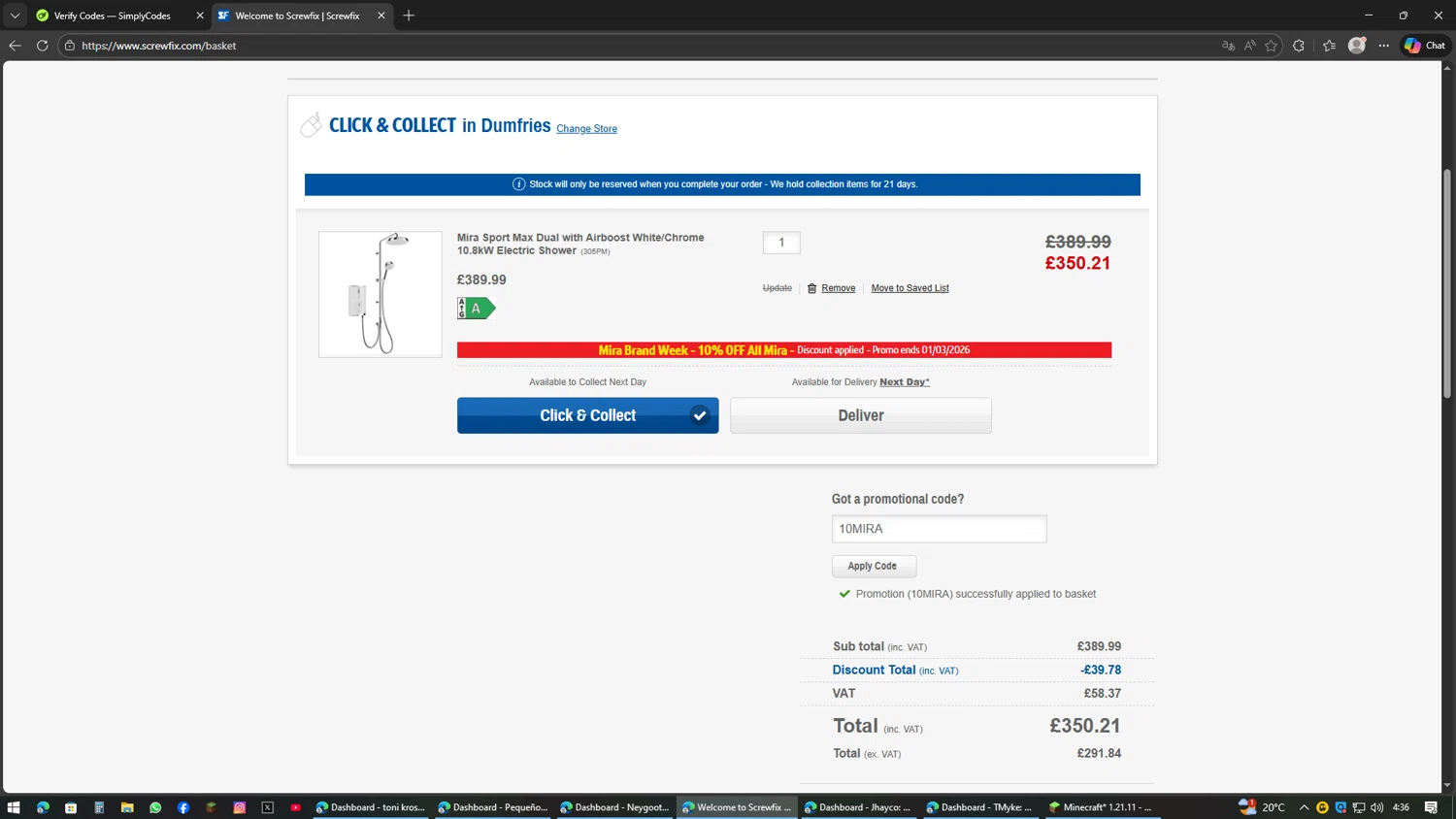
Task: Open File Explorer from the taskbar
Action: (x=127, y=807)
